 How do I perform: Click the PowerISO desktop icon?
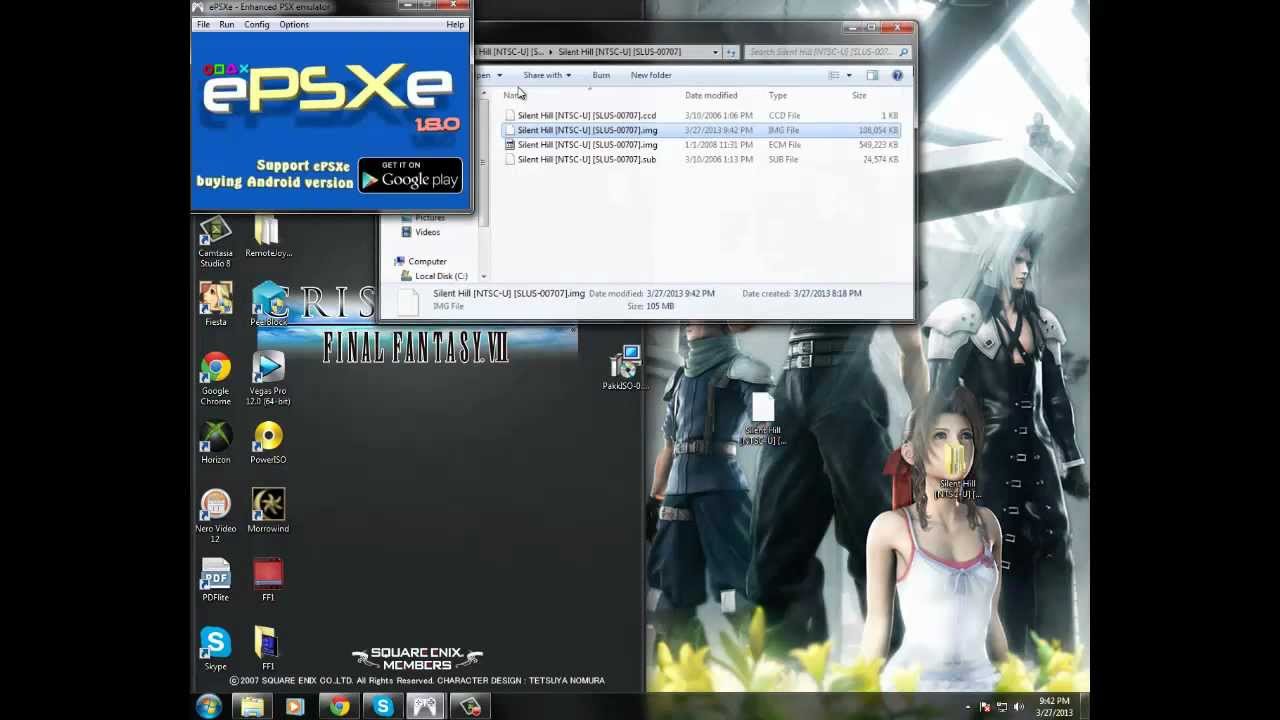point(268,443)
